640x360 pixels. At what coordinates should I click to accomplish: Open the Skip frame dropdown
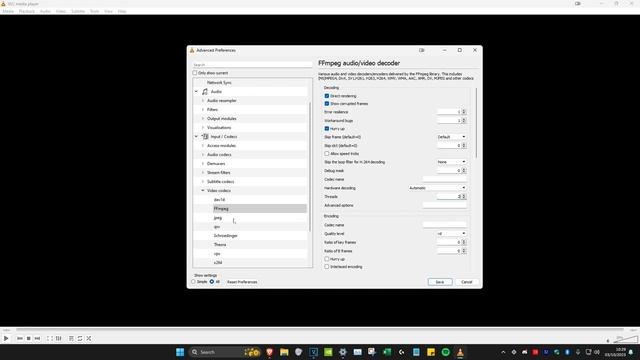(x=451, y=137)
